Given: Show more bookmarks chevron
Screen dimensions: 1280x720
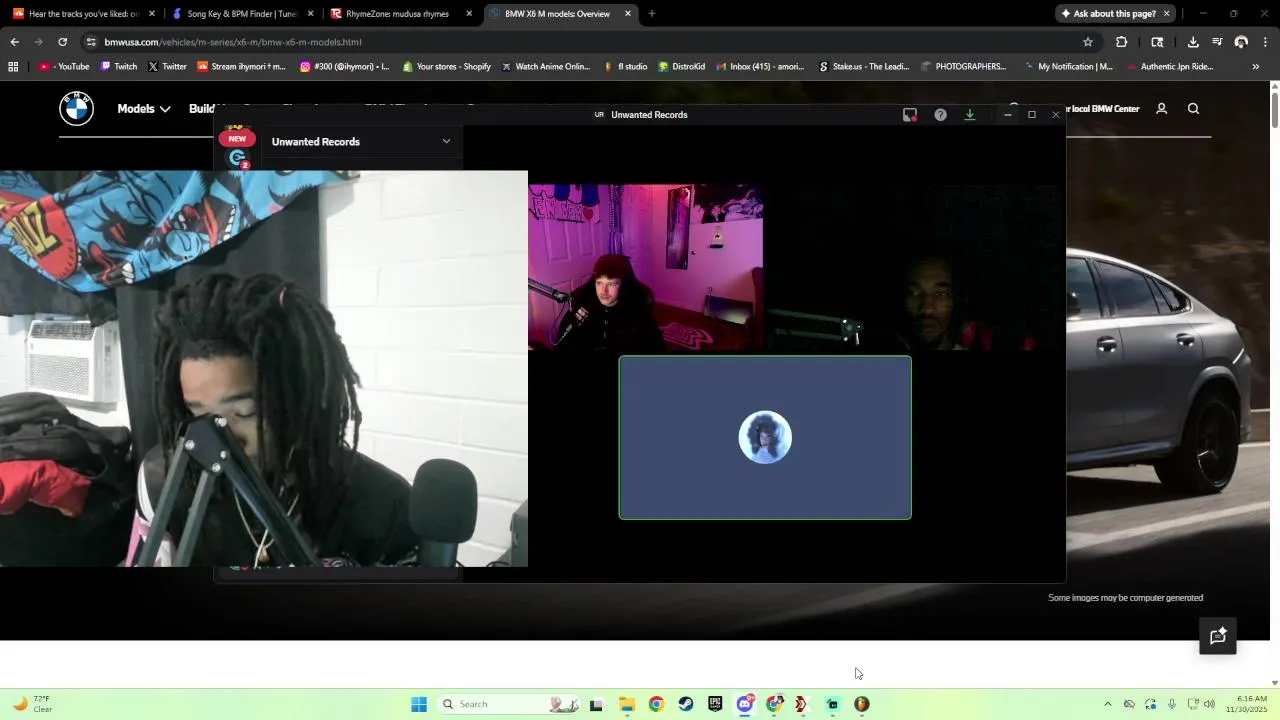Looking at the screenshot, I should click(1256, 67).
